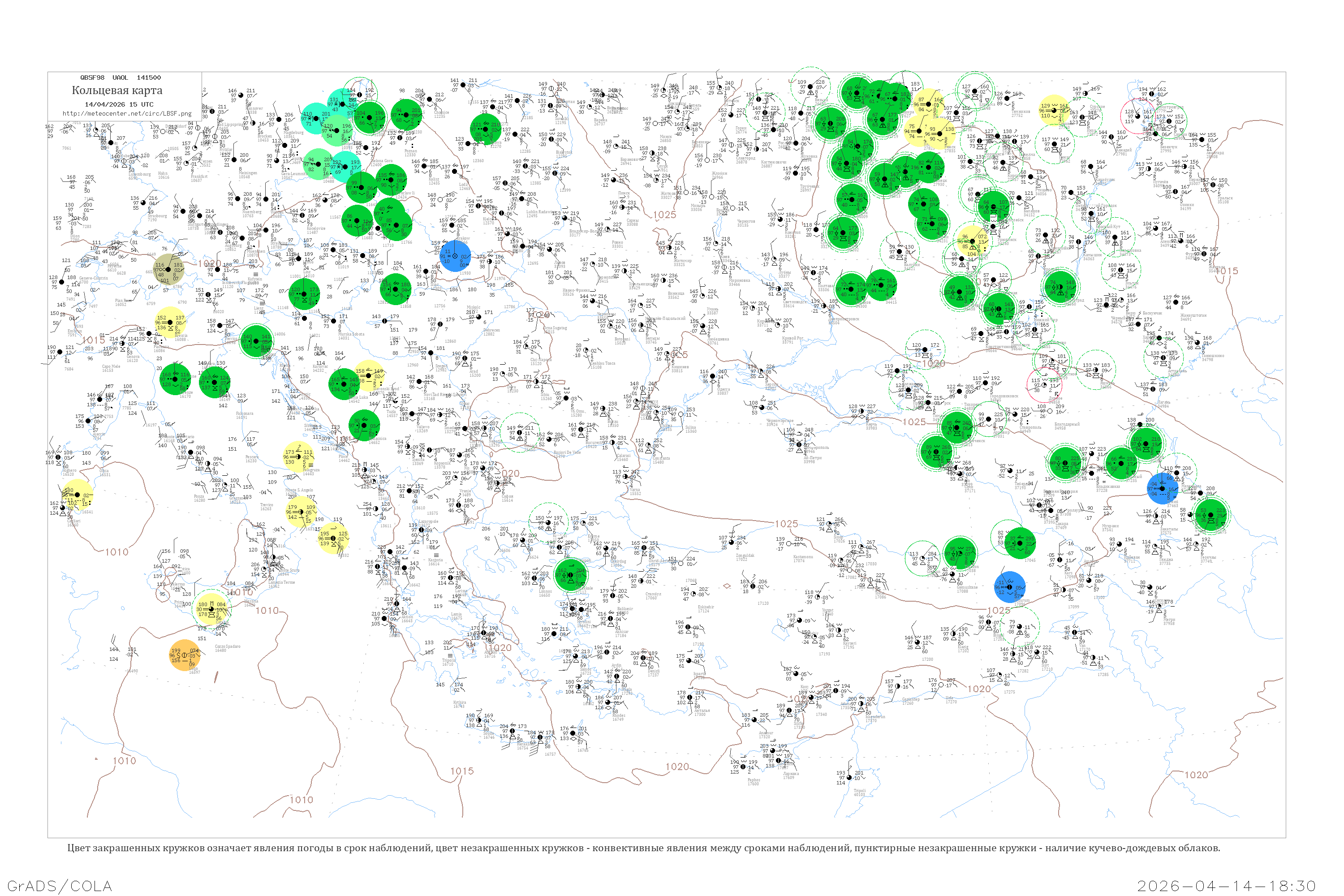Click the GrADS/COLA label
Viewport: 1344px width, 896px height.
click(x=60, y=886)
